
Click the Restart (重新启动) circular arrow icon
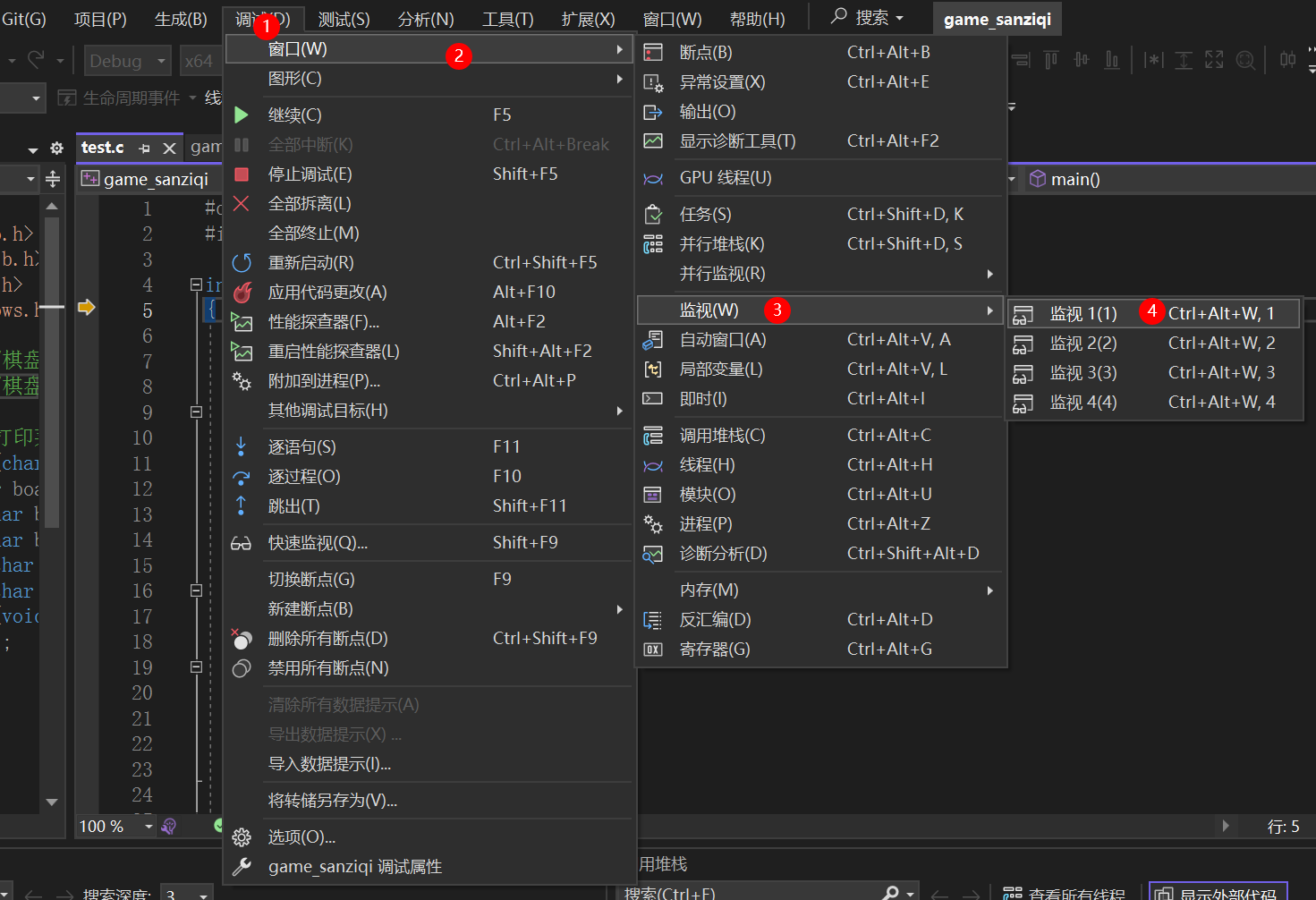pos(242,262)
